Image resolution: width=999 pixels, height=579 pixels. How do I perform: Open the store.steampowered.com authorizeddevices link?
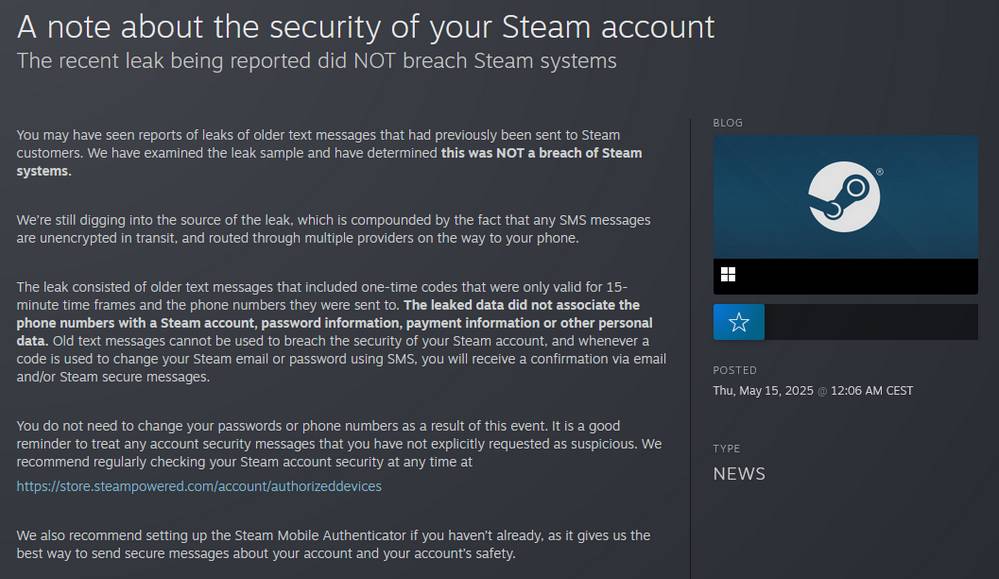[x=199, y=486]
